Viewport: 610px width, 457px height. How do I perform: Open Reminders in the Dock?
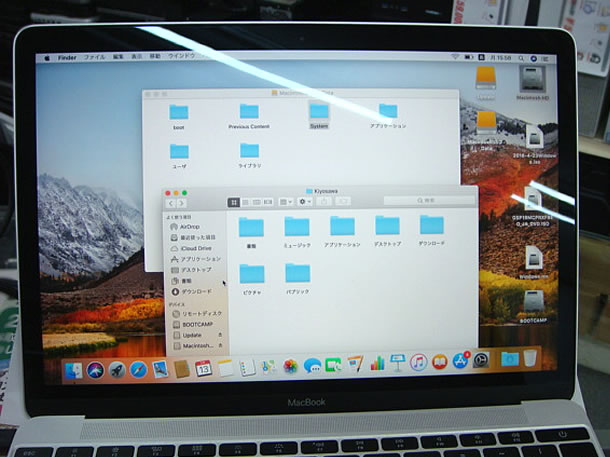pyautogui.click(x=247, y=367)
